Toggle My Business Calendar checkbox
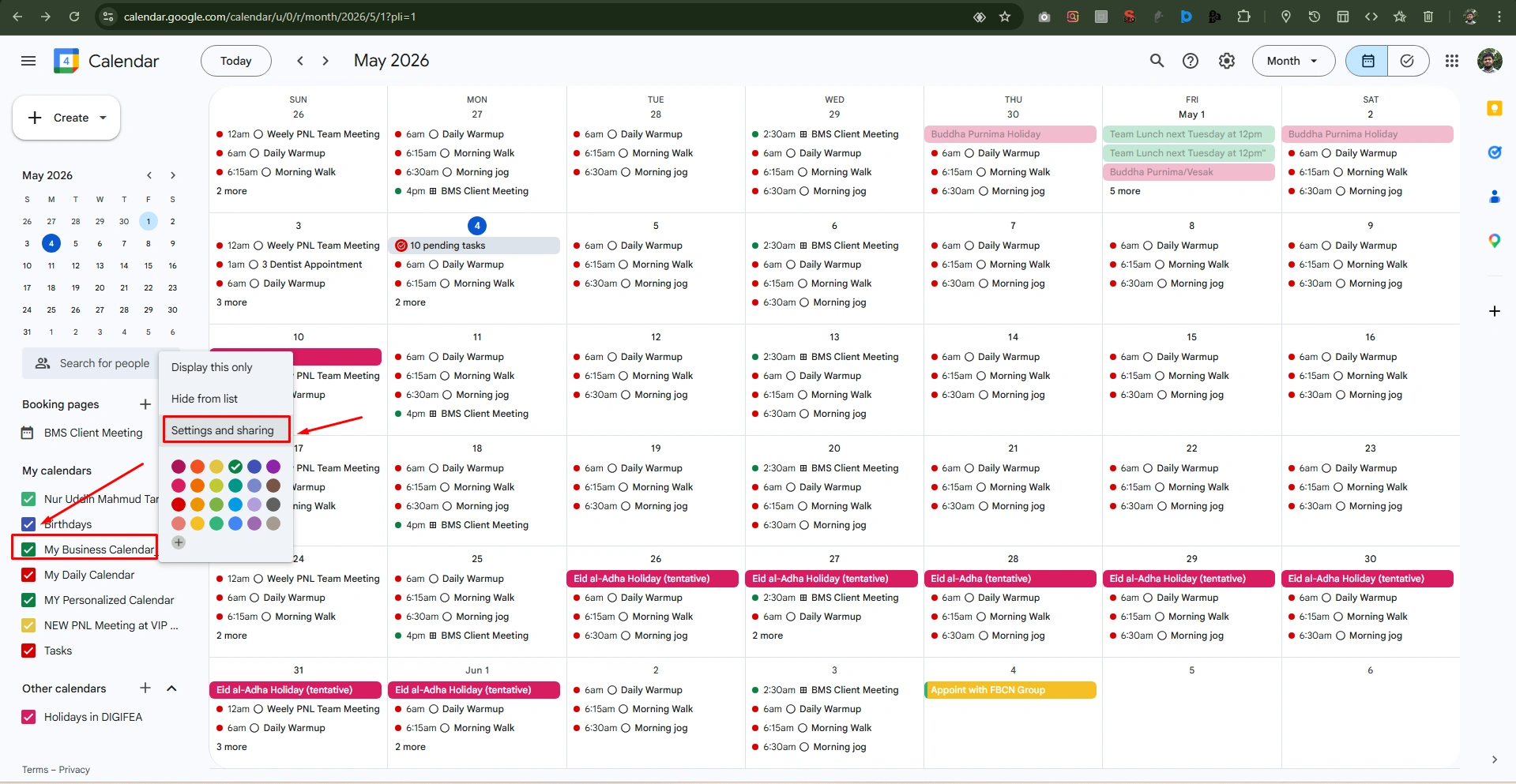1516x784 pixels. coord(28,550)
